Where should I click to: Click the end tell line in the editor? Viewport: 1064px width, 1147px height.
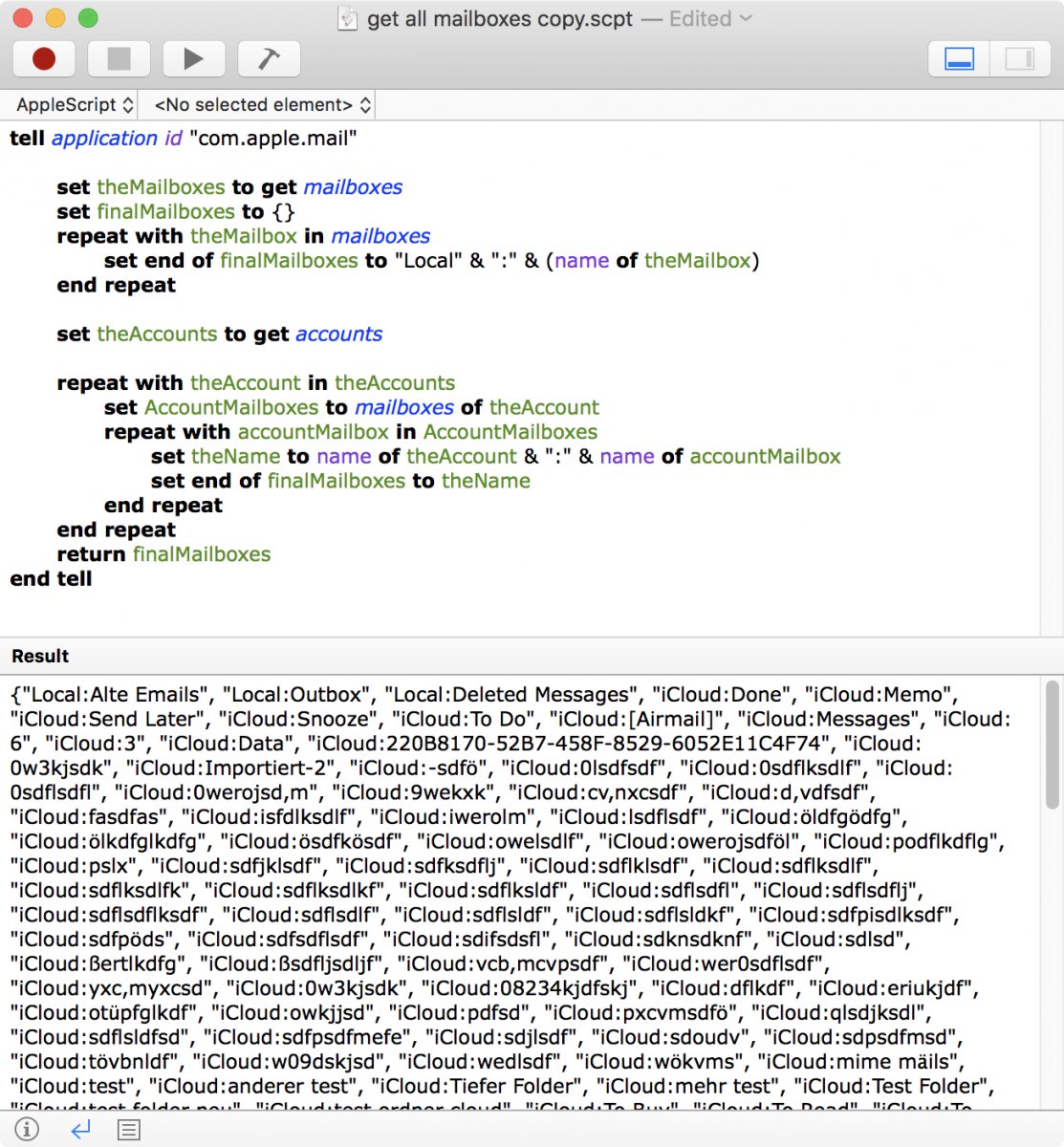point(51,579)
